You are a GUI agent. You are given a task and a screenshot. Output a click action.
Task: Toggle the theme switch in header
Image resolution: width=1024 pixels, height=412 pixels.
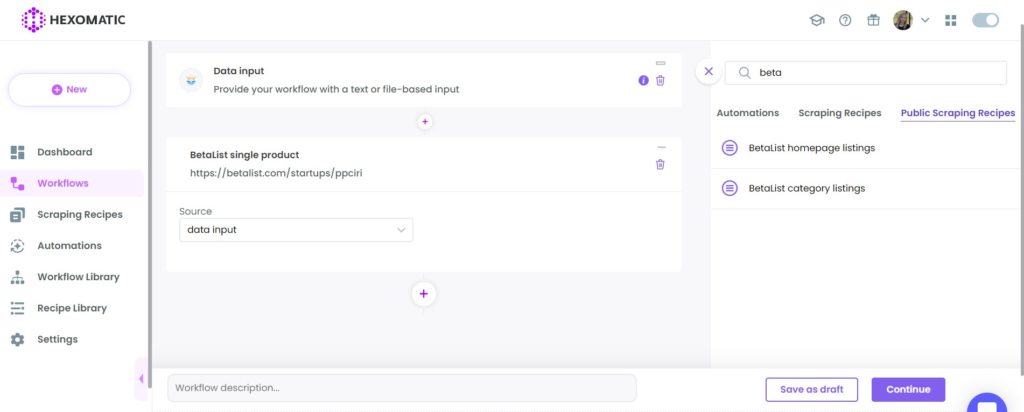click(985, 20)
